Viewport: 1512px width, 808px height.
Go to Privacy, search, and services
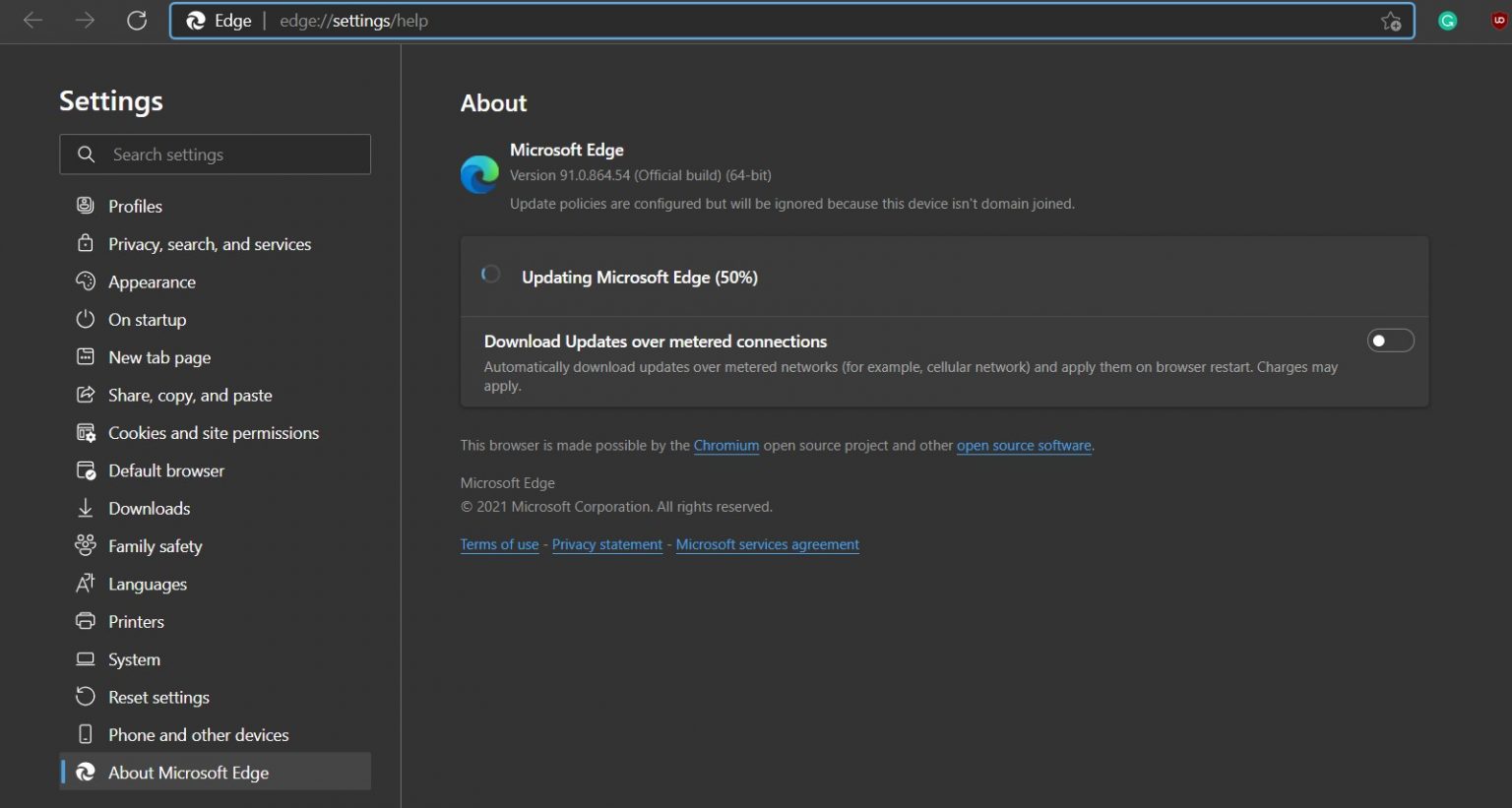click(209, 244)
